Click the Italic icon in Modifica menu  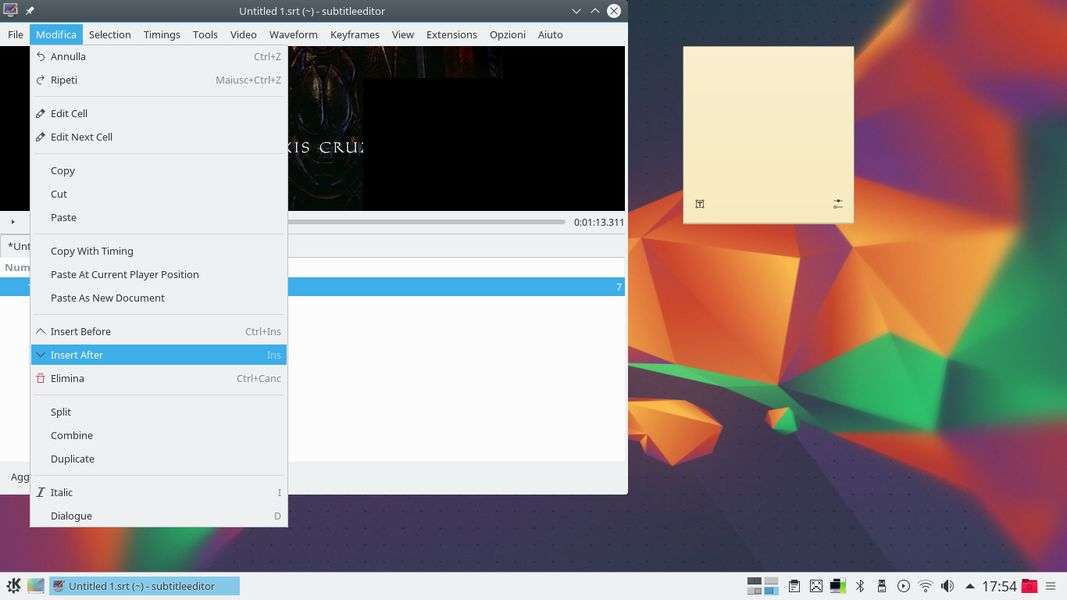pos(40,493)
